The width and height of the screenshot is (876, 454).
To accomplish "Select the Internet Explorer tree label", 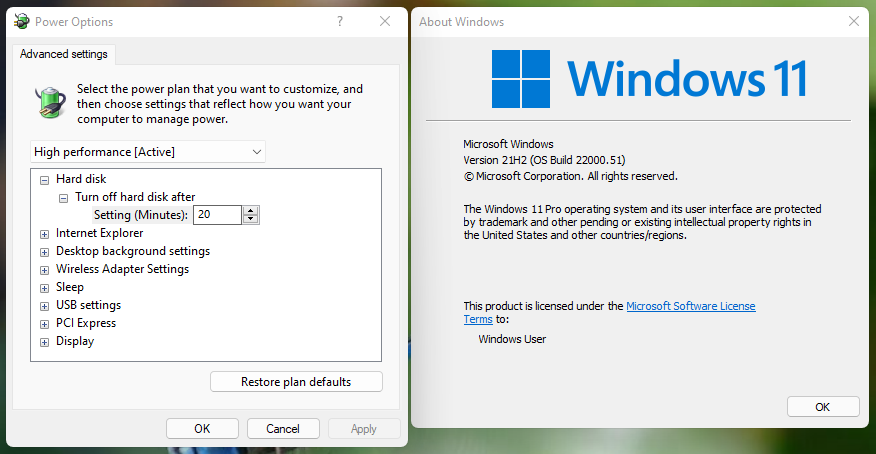I will pyautogui.click(x=99, y=233).
